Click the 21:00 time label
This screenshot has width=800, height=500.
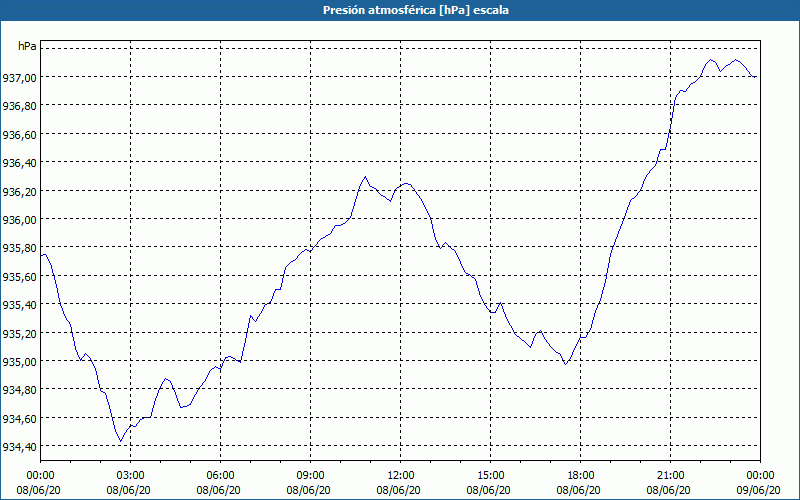click(x=670, y=476)
